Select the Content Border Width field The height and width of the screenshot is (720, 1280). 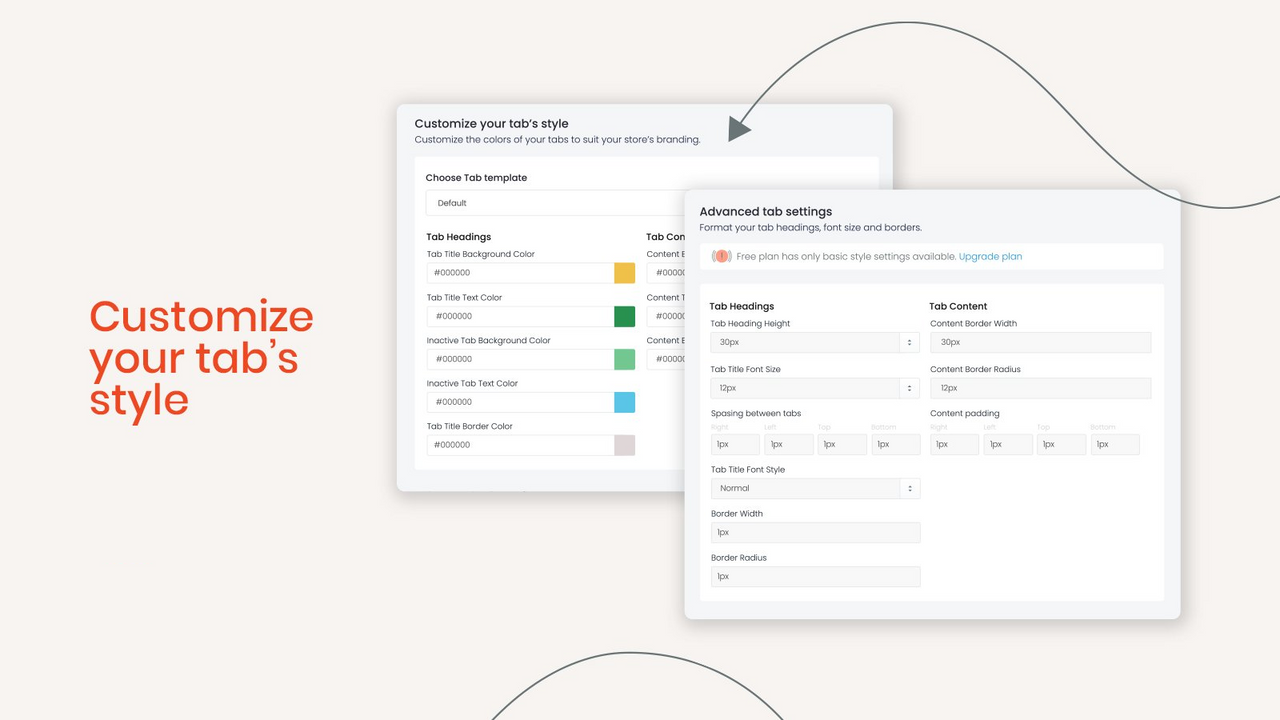pos(1040,342)
